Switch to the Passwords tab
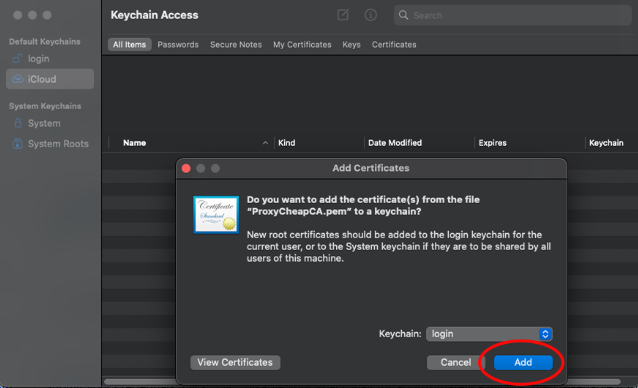Viewport: 638px width, 388px height. pyautogui.click(x=178, y=45)
